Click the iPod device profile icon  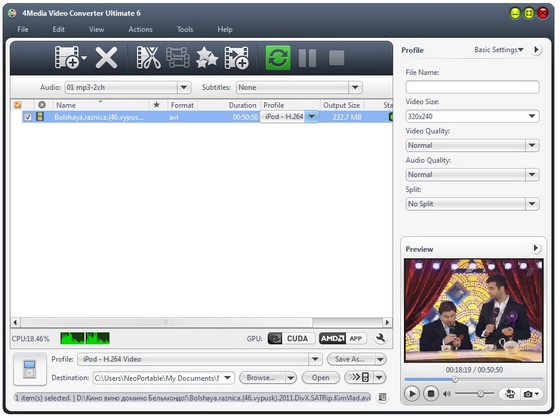click(x=30, y=369)
